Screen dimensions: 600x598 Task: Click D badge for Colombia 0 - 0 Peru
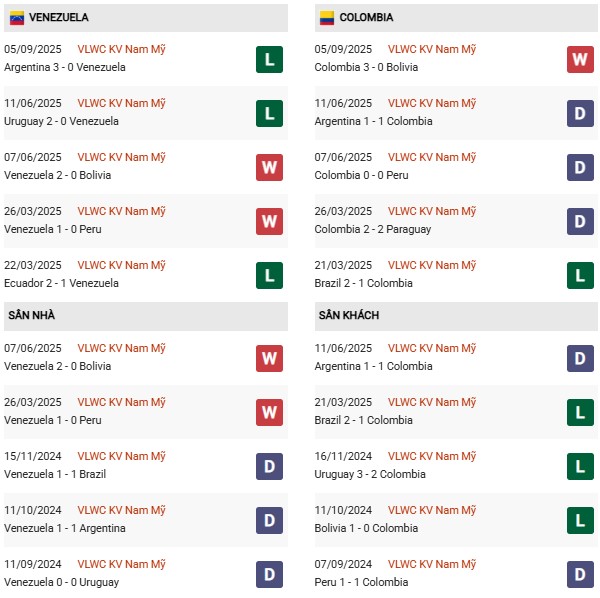tap(580, 167)
